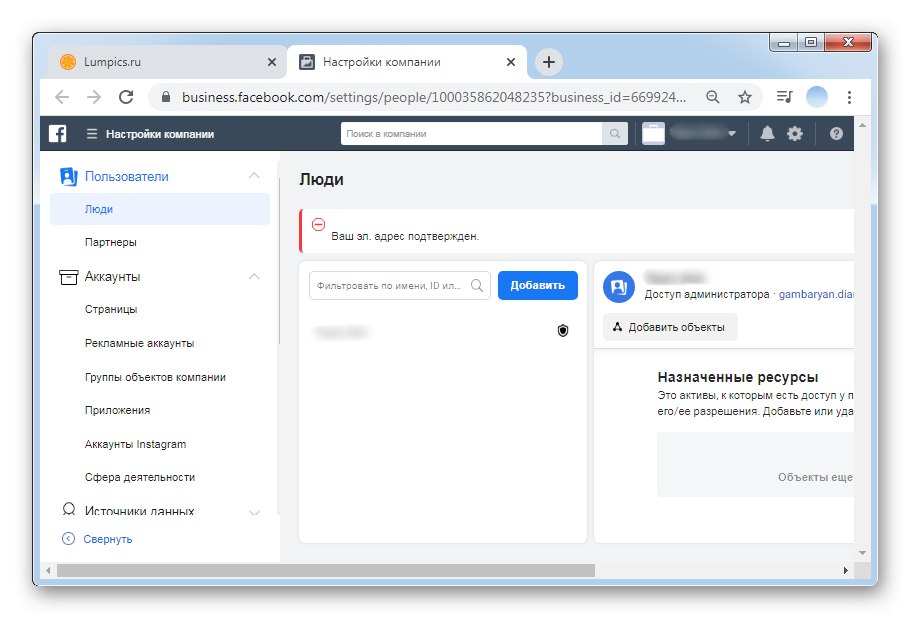Click the Свернуть link
The height and width of the screenshot is (619, 911).
point(107,539)
